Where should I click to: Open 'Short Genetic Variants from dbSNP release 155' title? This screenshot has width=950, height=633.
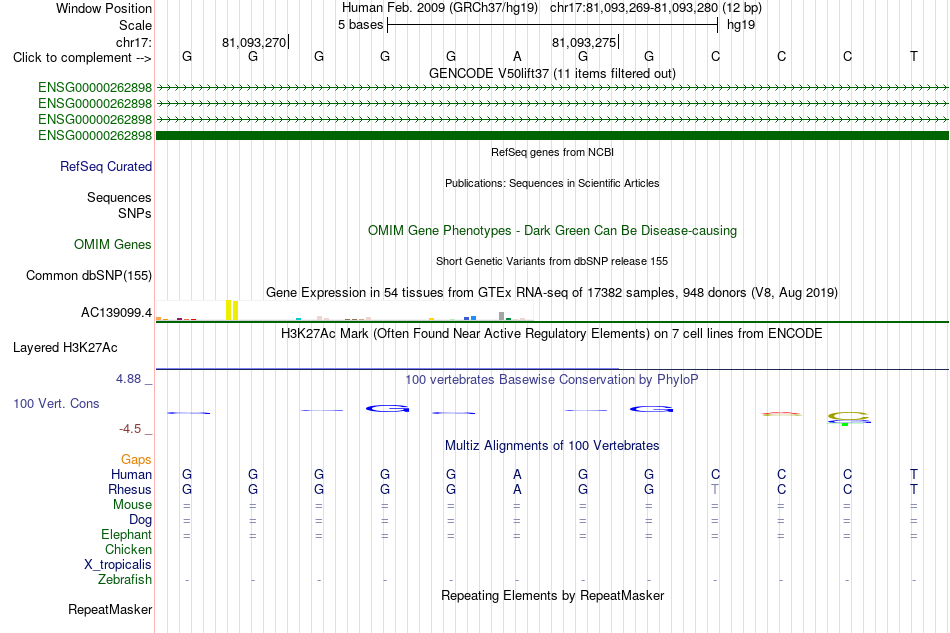(x=552, y=261)
